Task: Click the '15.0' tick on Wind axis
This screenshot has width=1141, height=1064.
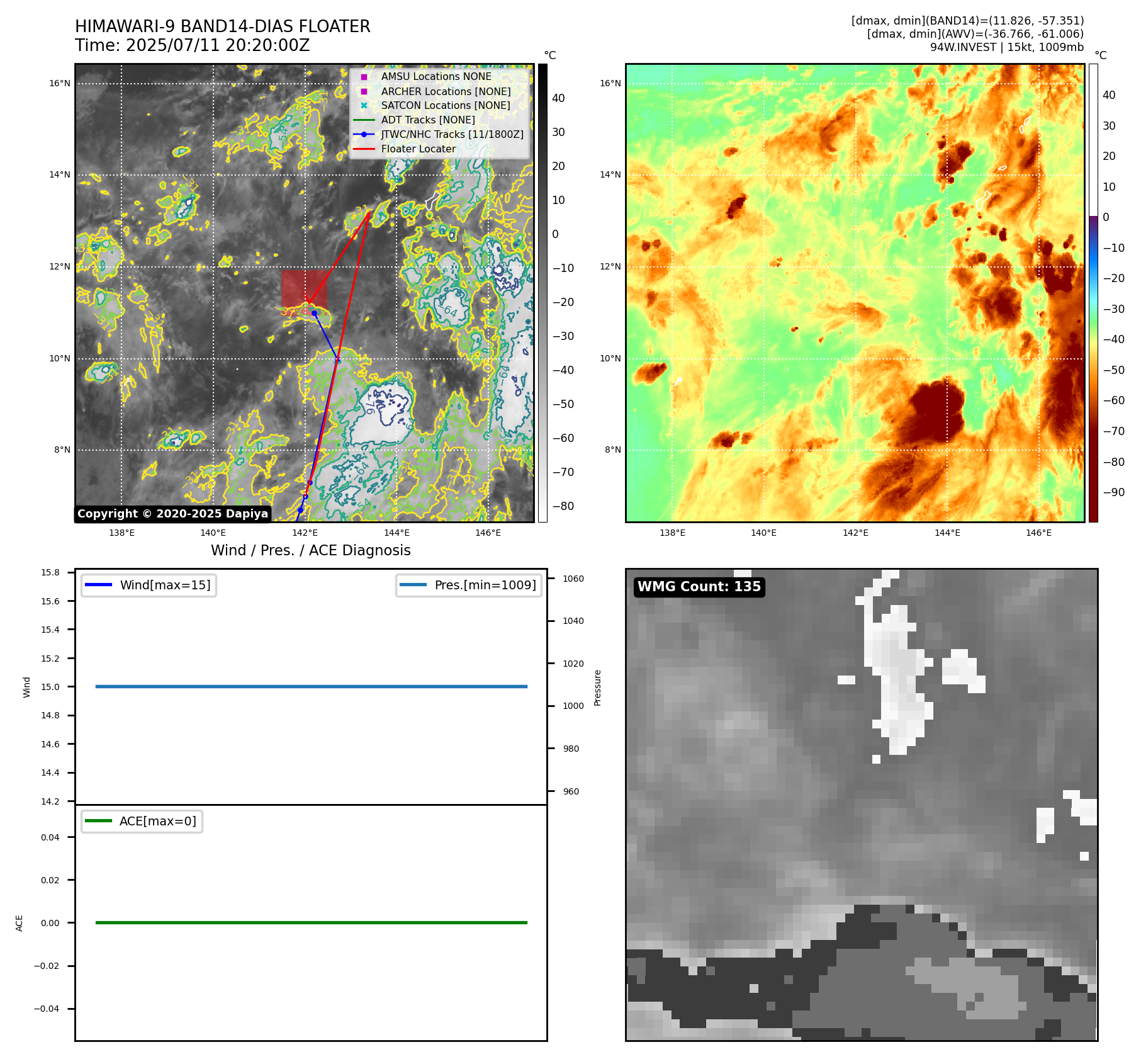Action: point(50,687)
